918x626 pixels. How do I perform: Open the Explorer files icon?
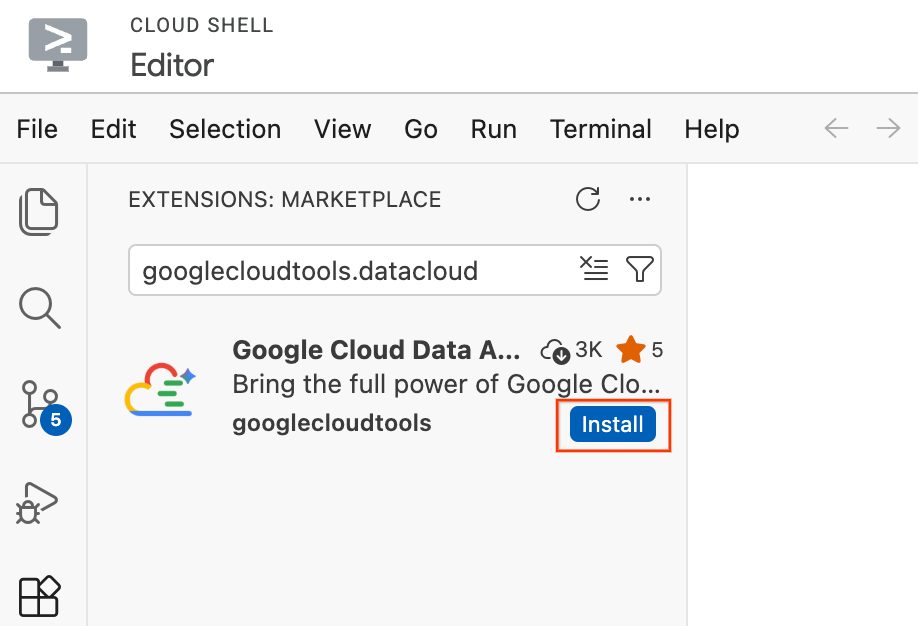(39, 212)
